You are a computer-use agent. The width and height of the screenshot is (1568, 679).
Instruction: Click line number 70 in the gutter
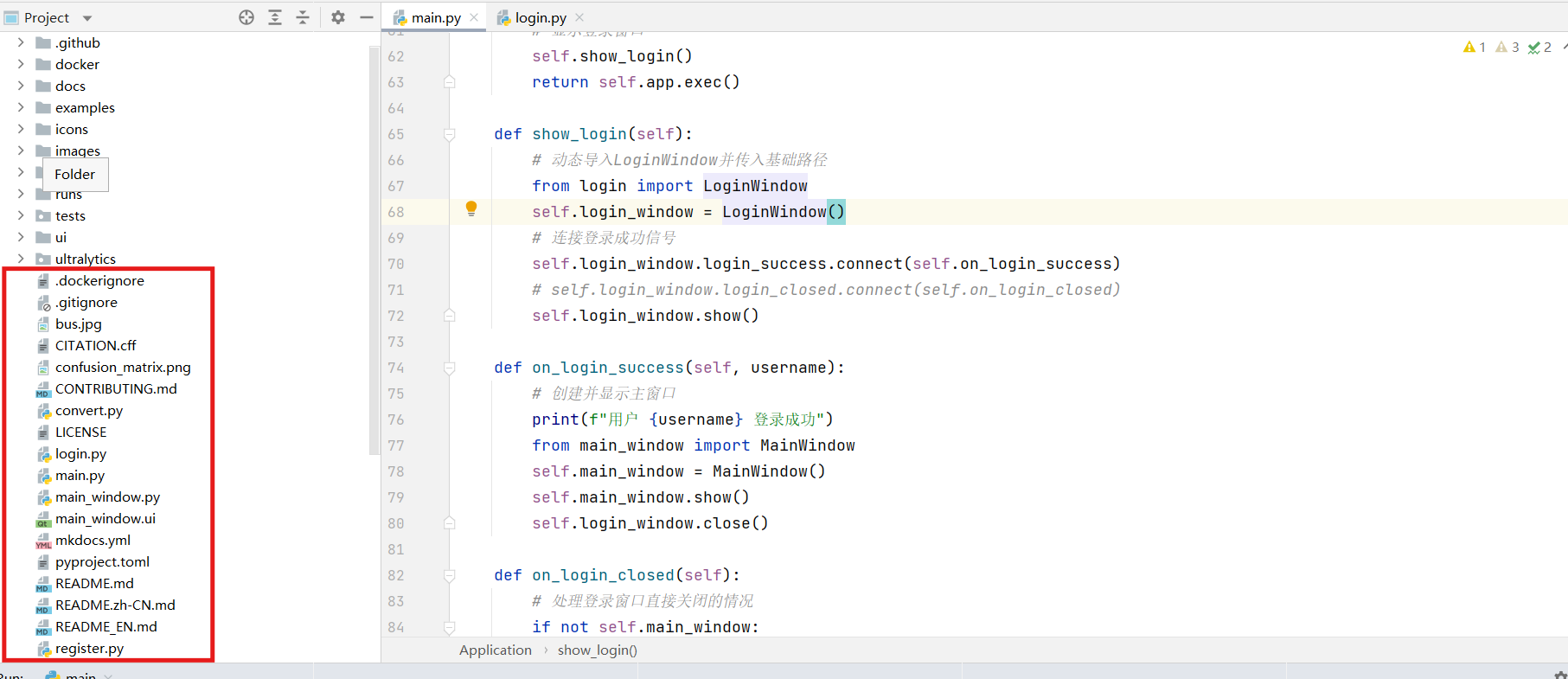coord(396,264)
